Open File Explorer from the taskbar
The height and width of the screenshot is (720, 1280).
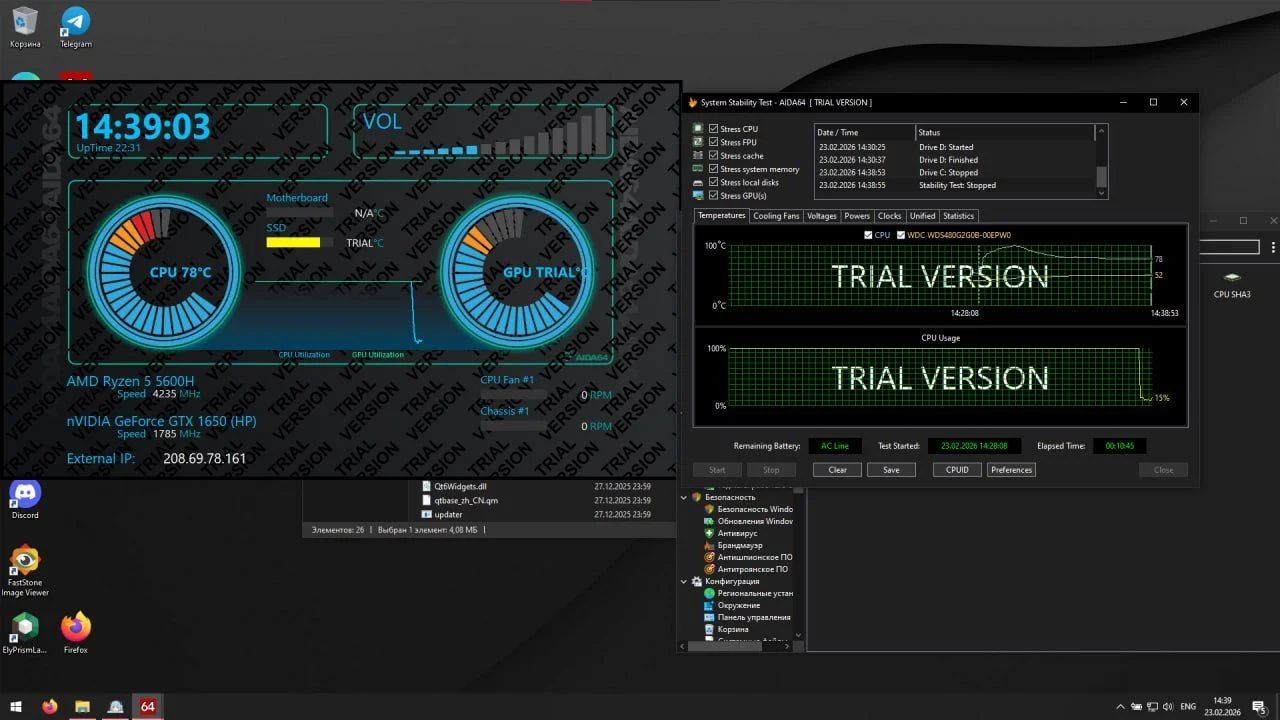pyautogui.click(x=83, y=707)
